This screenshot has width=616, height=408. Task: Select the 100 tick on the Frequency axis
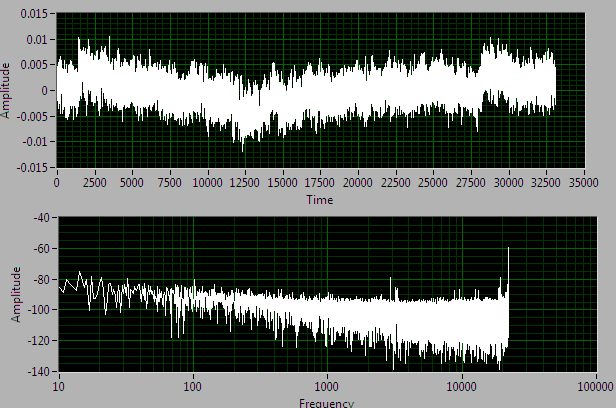tap(193, 386)
